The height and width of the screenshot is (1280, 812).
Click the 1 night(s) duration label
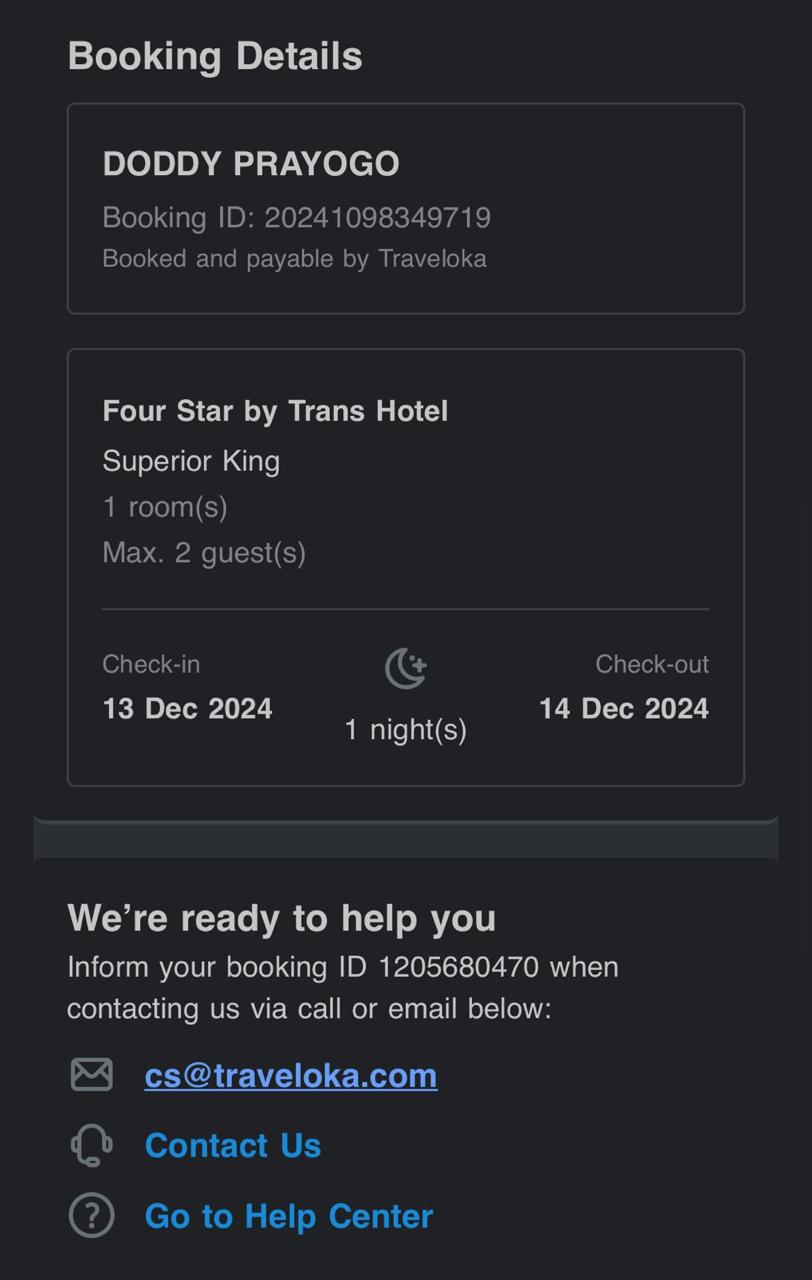coord(405,730)
